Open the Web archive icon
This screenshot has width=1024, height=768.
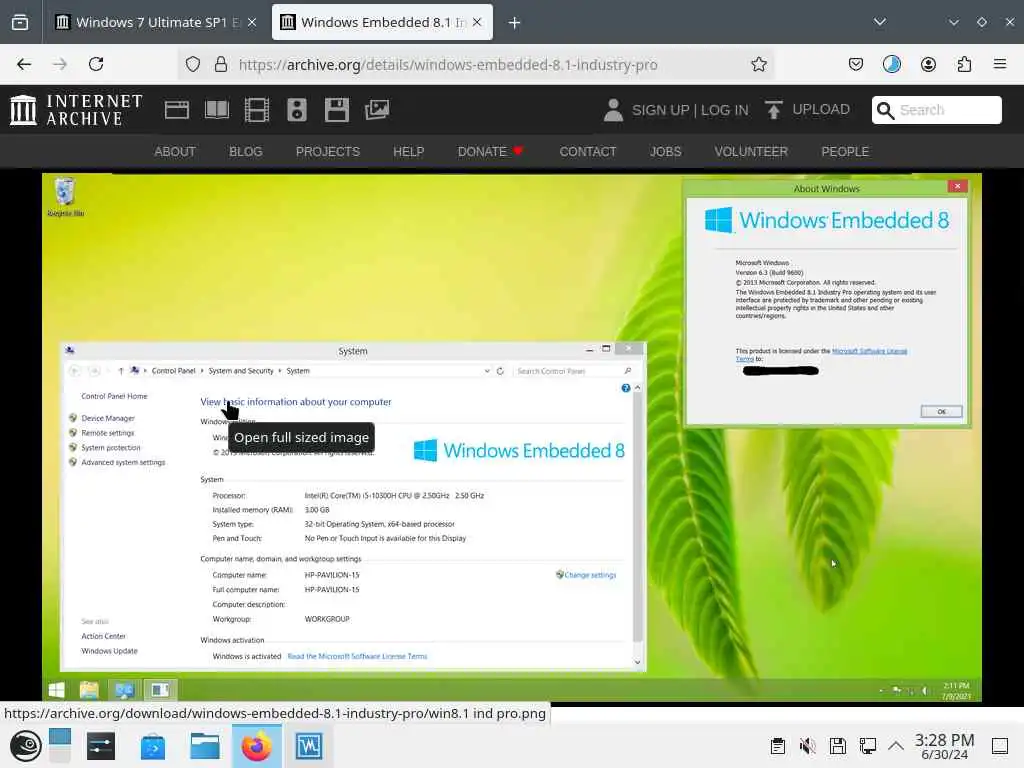(176, 110)
